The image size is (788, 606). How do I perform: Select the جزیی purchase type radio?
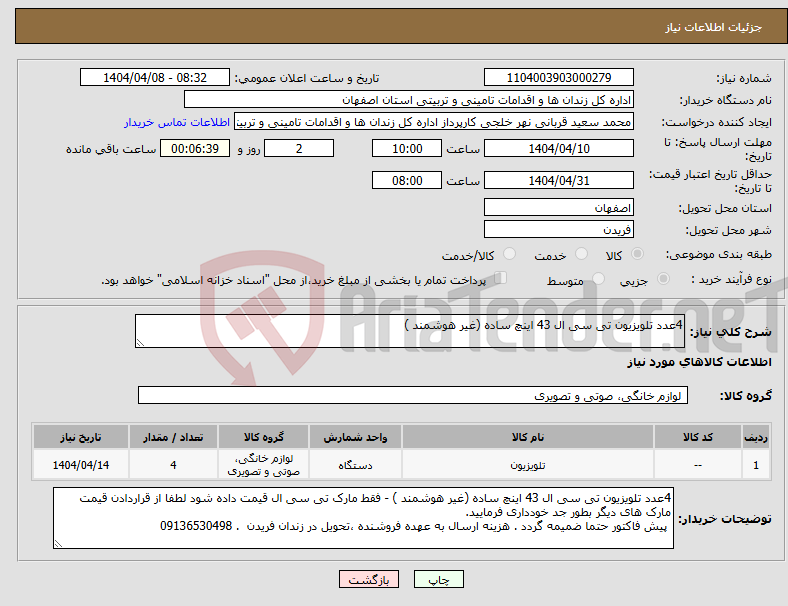pyautogui.click(x=663, y=279)
